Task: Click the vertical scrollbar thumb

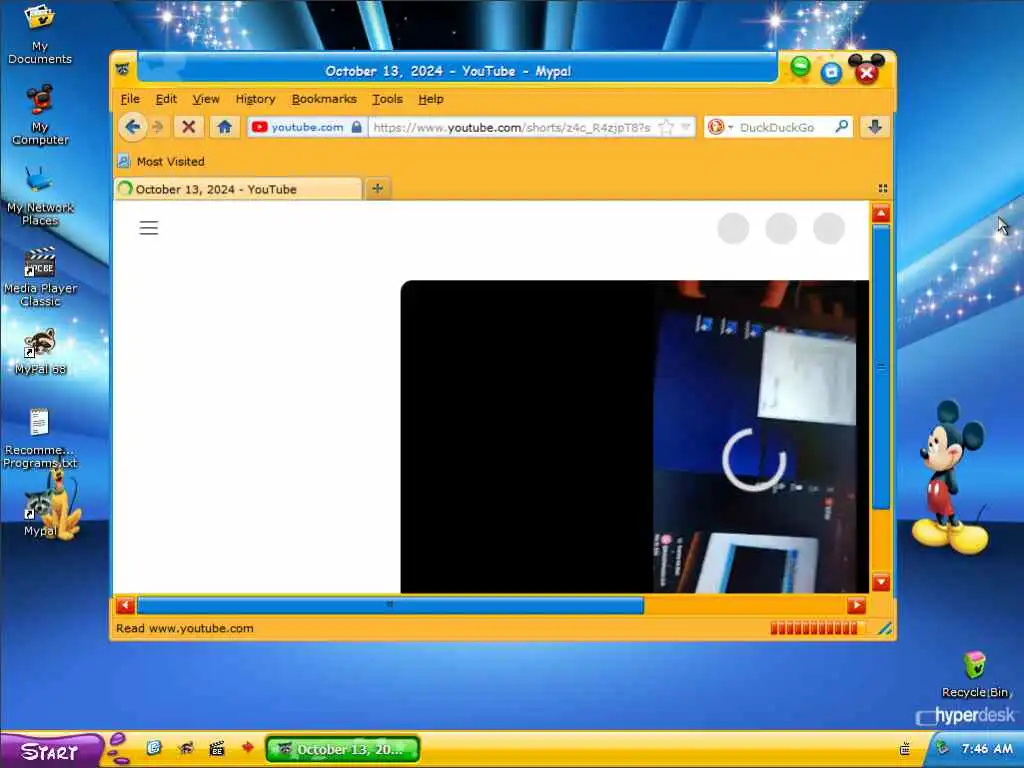Action: point(881,367)
